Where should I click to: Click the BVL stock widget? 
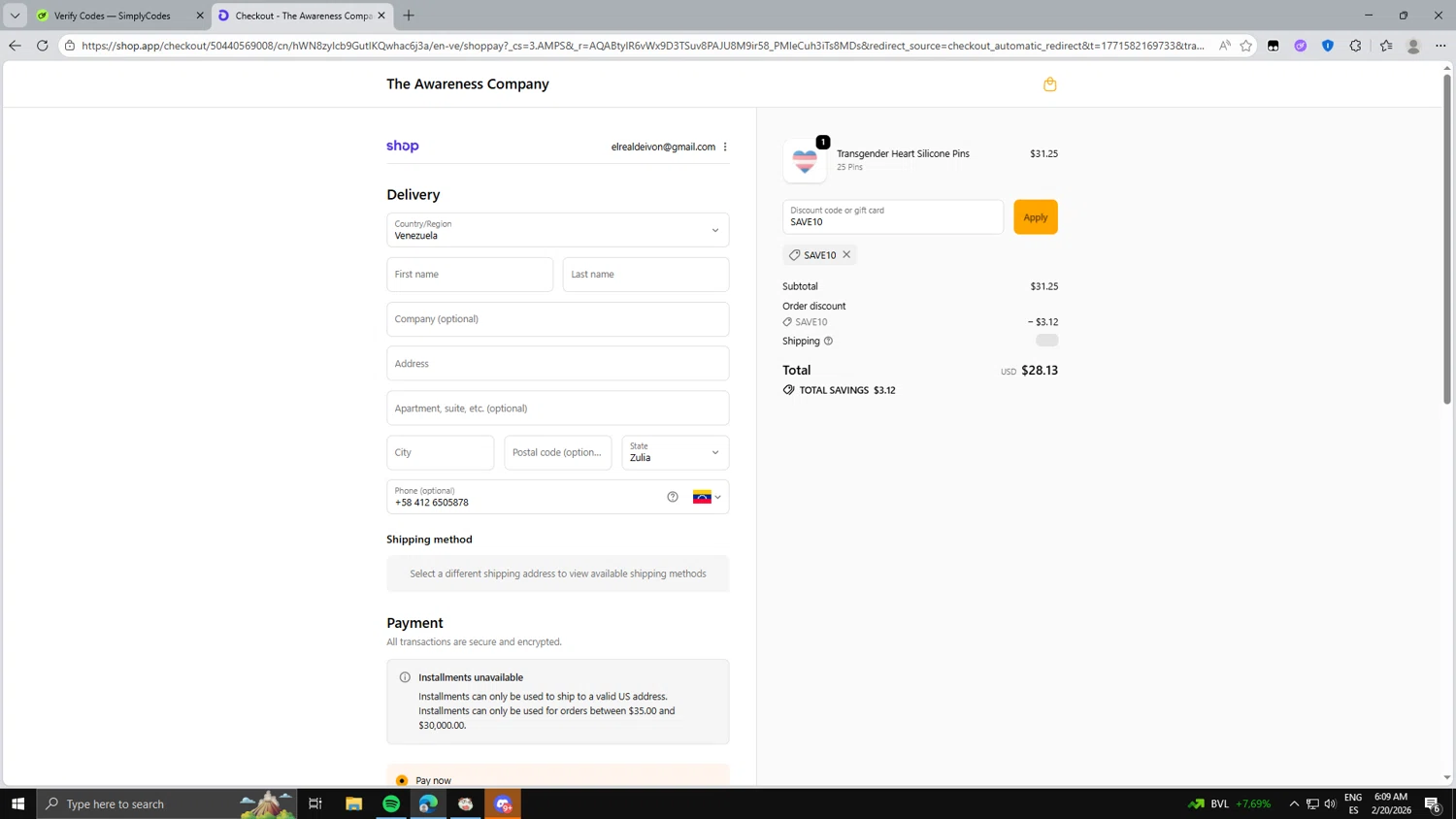point(1229,803)
